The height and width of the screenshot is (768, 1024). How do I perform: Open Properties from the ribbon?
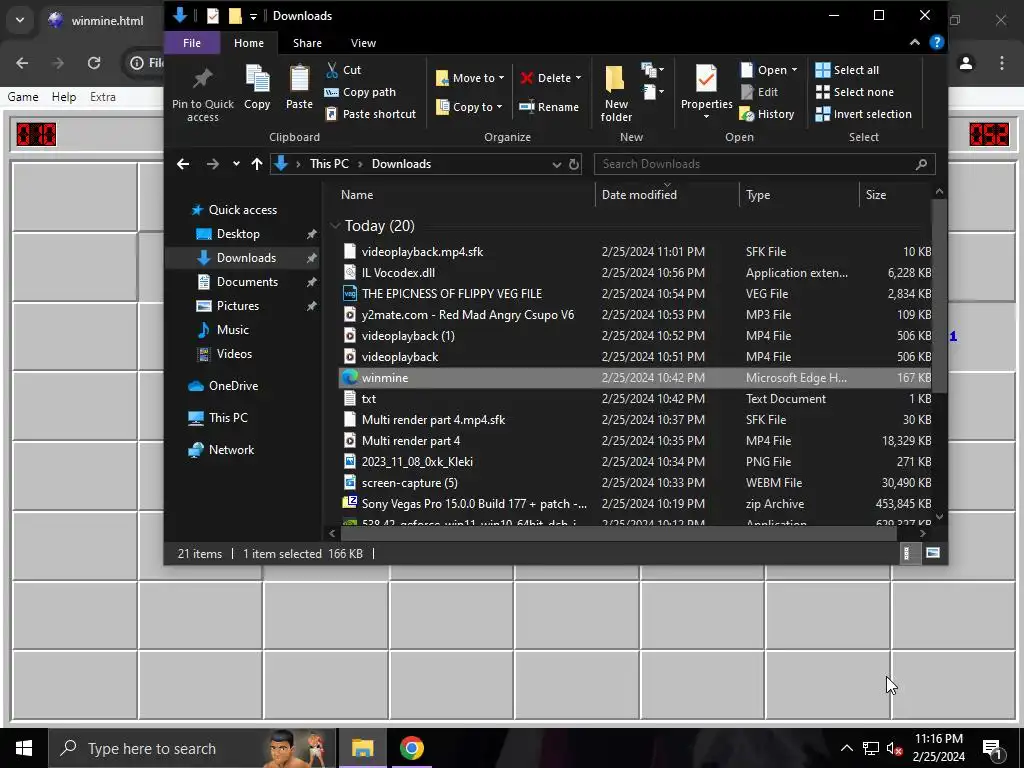706,92
